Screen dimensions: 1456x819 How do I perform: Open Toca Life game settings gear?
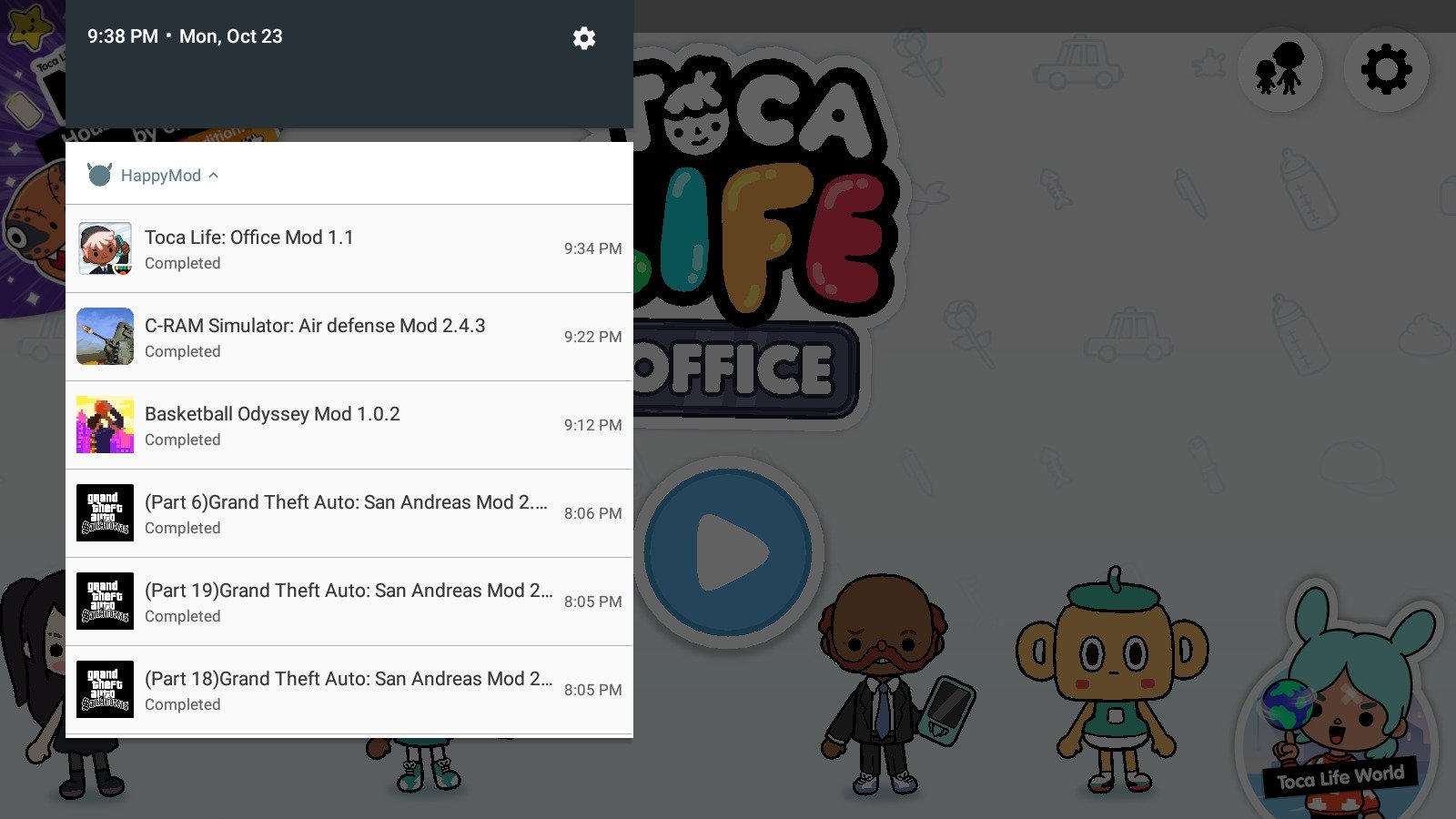click(1386, 69)
